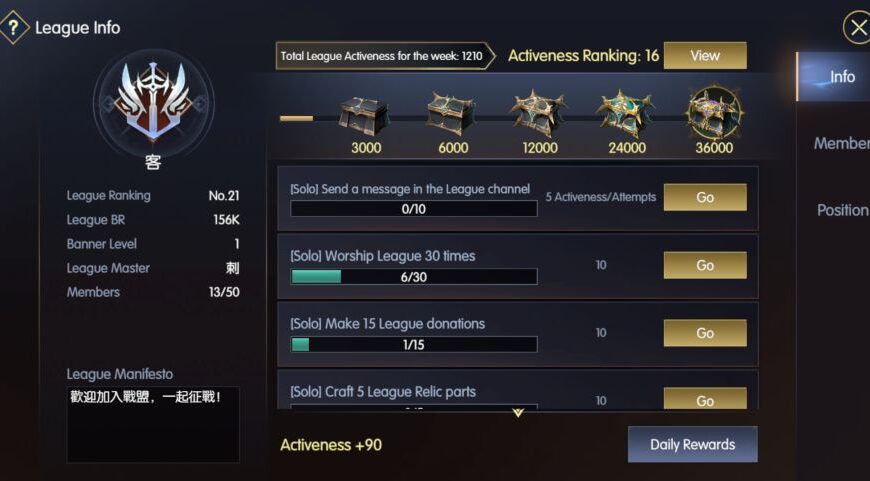Click the Worship League 6/30 progress bar
Viewport: 870px width, 481px height.
pyautogui.click(x=413, y=277)
